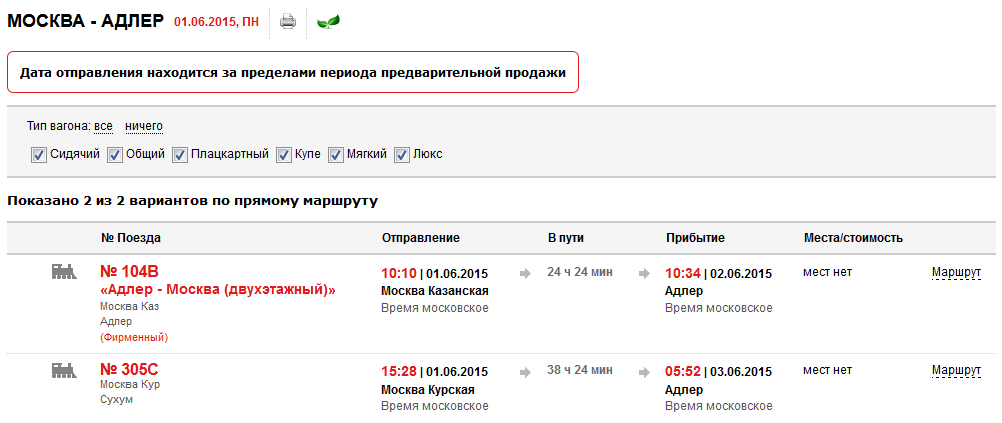This screenshot has height=423, width=1002.
Task: Disable the Купе checkbox
Action: click(284, 155)
